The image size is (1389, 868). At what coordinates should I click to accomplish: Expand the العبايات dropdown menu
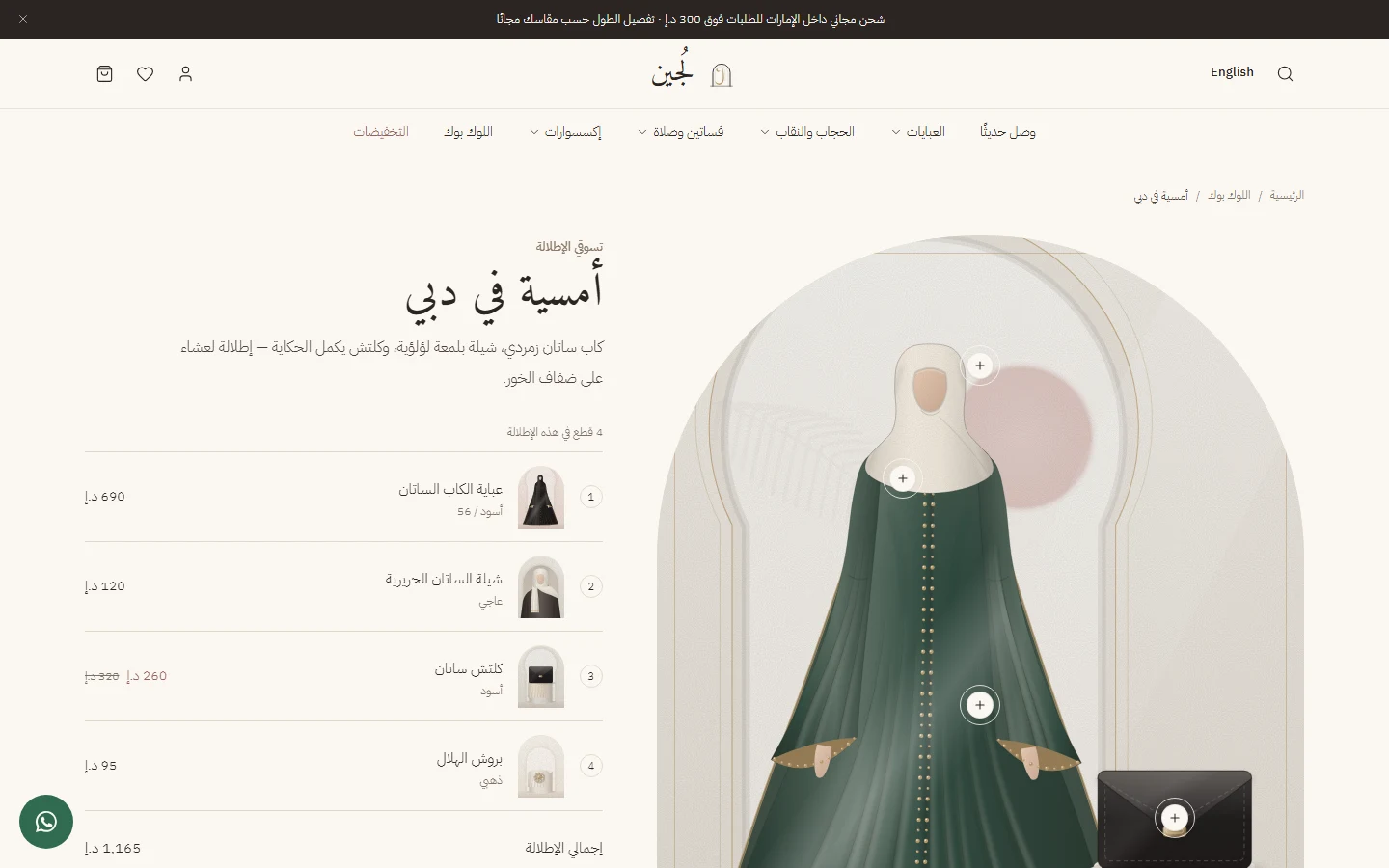coord(918,132)
